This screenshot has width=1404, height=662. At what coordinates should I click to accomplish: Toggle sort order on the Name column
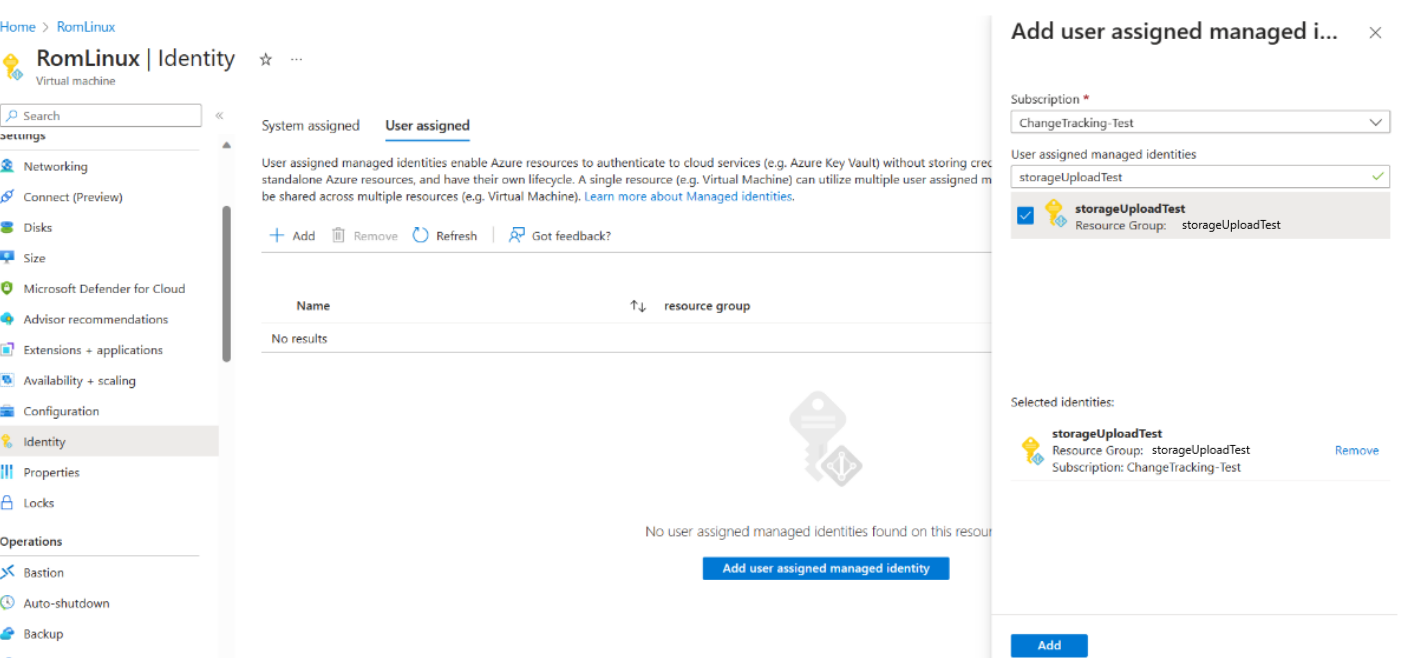(637, 305)
